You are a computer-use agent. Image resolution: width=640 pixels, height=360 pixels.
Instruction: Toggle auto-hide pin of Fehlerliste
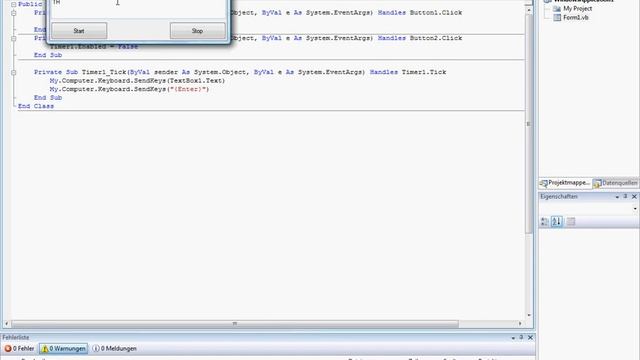[x=521, y=338]
